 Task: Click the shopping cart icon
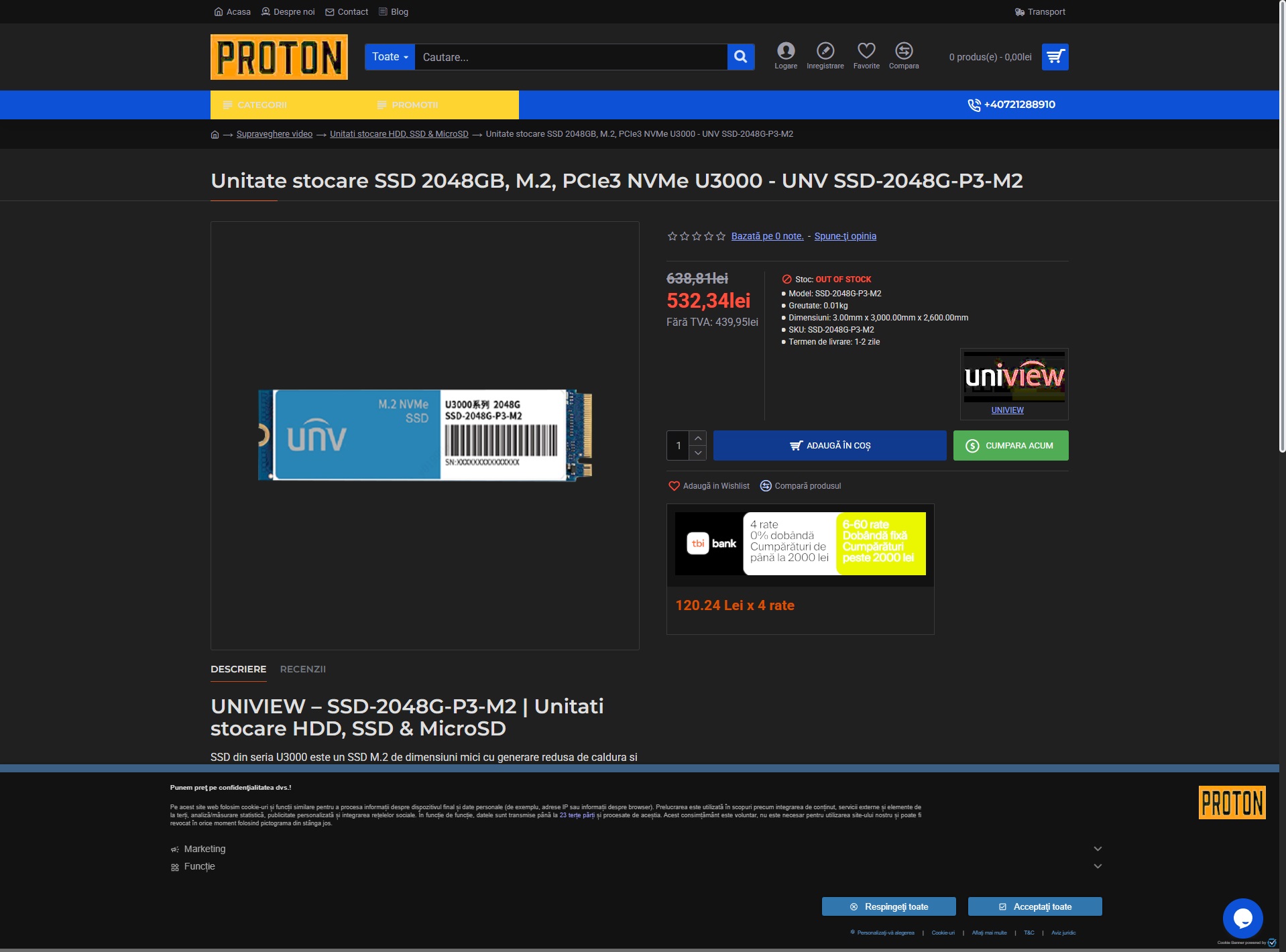coord(1055,57)
